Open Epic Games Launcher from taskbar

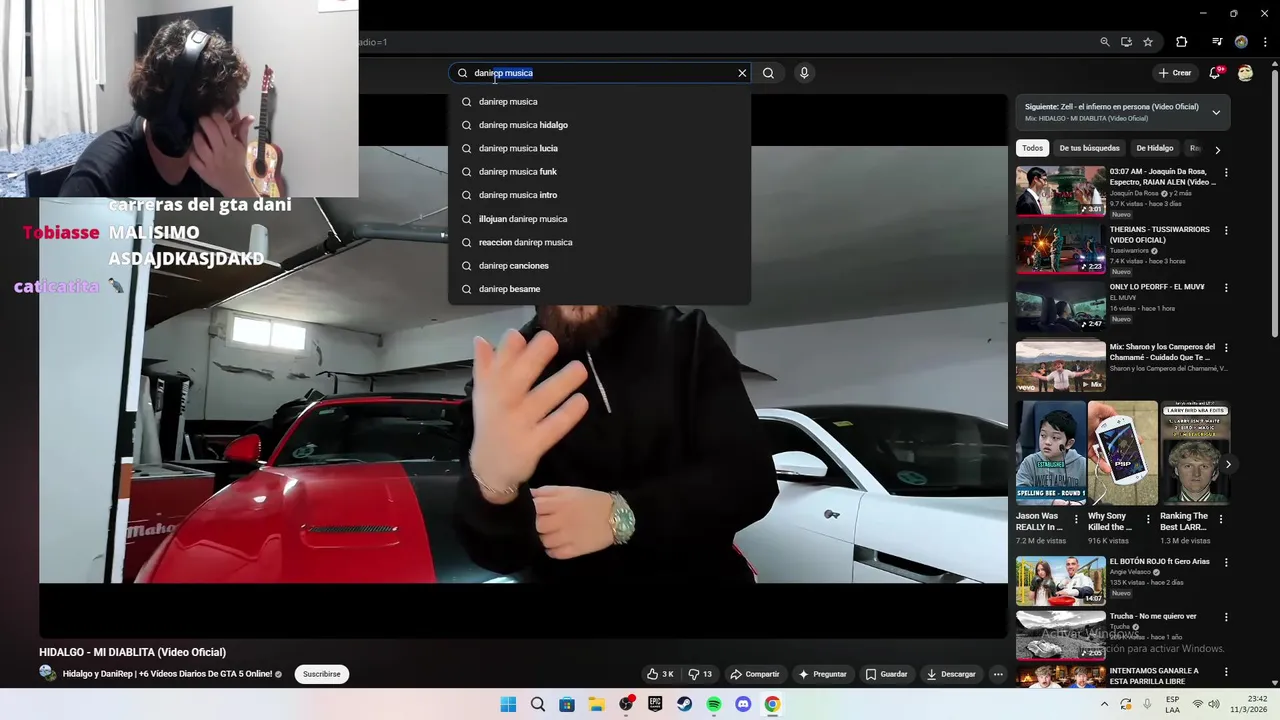click(655, 704)
